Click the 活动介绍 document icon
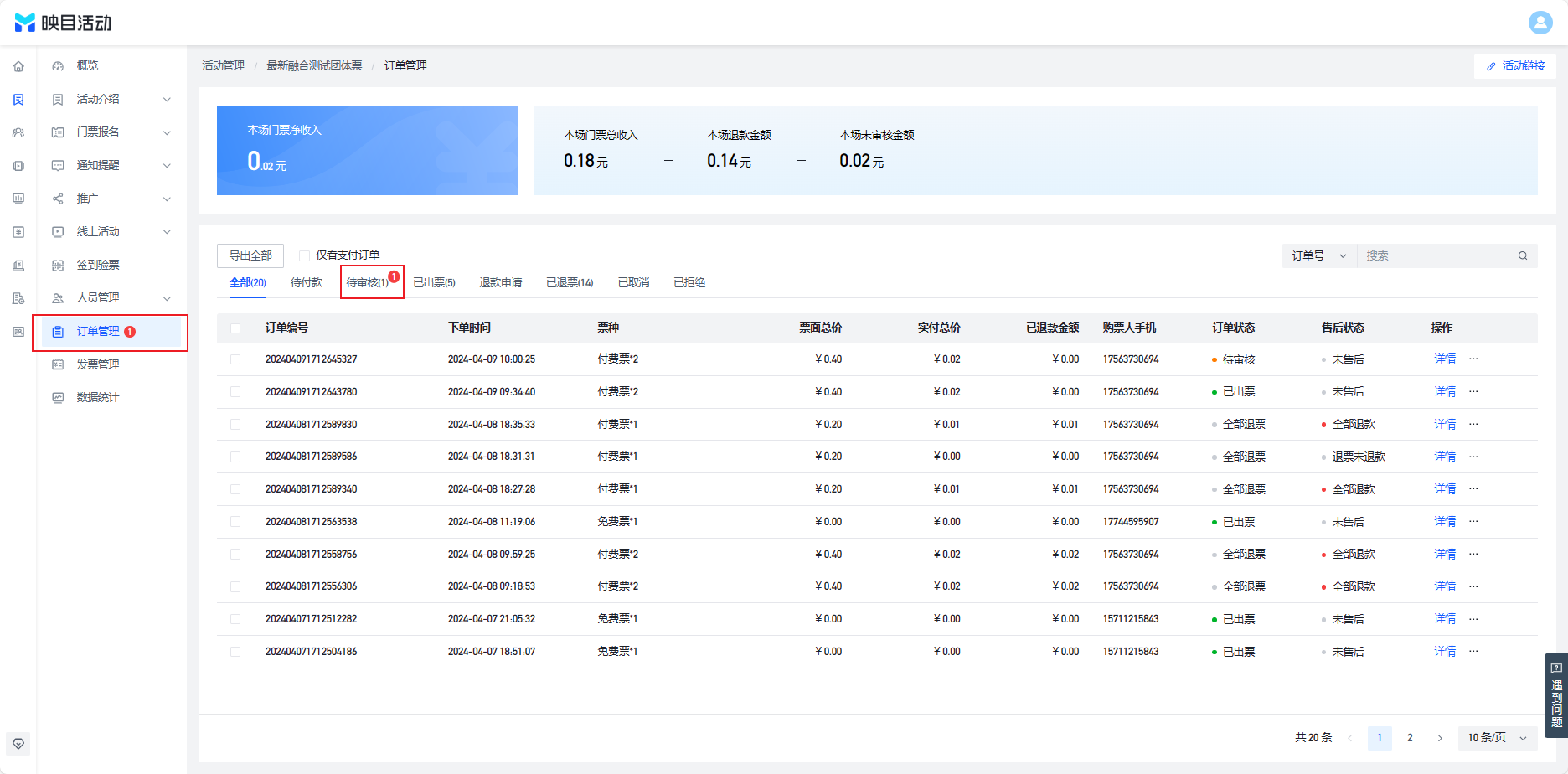Viewport: 1568px width, 774px height. point(58,99)
